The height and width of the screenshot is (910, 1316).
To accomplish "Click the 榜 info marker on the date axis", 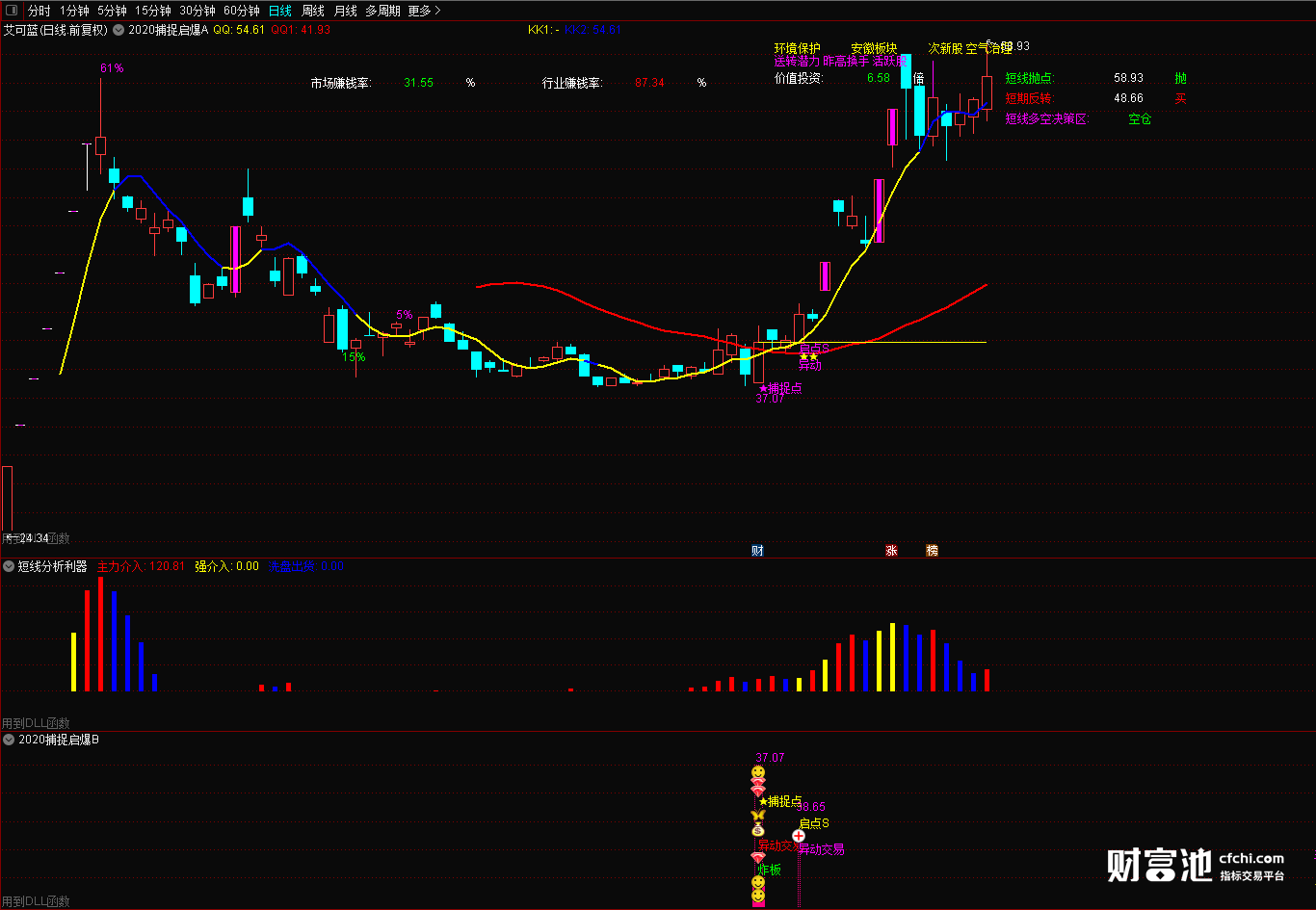I will point(932,551).
